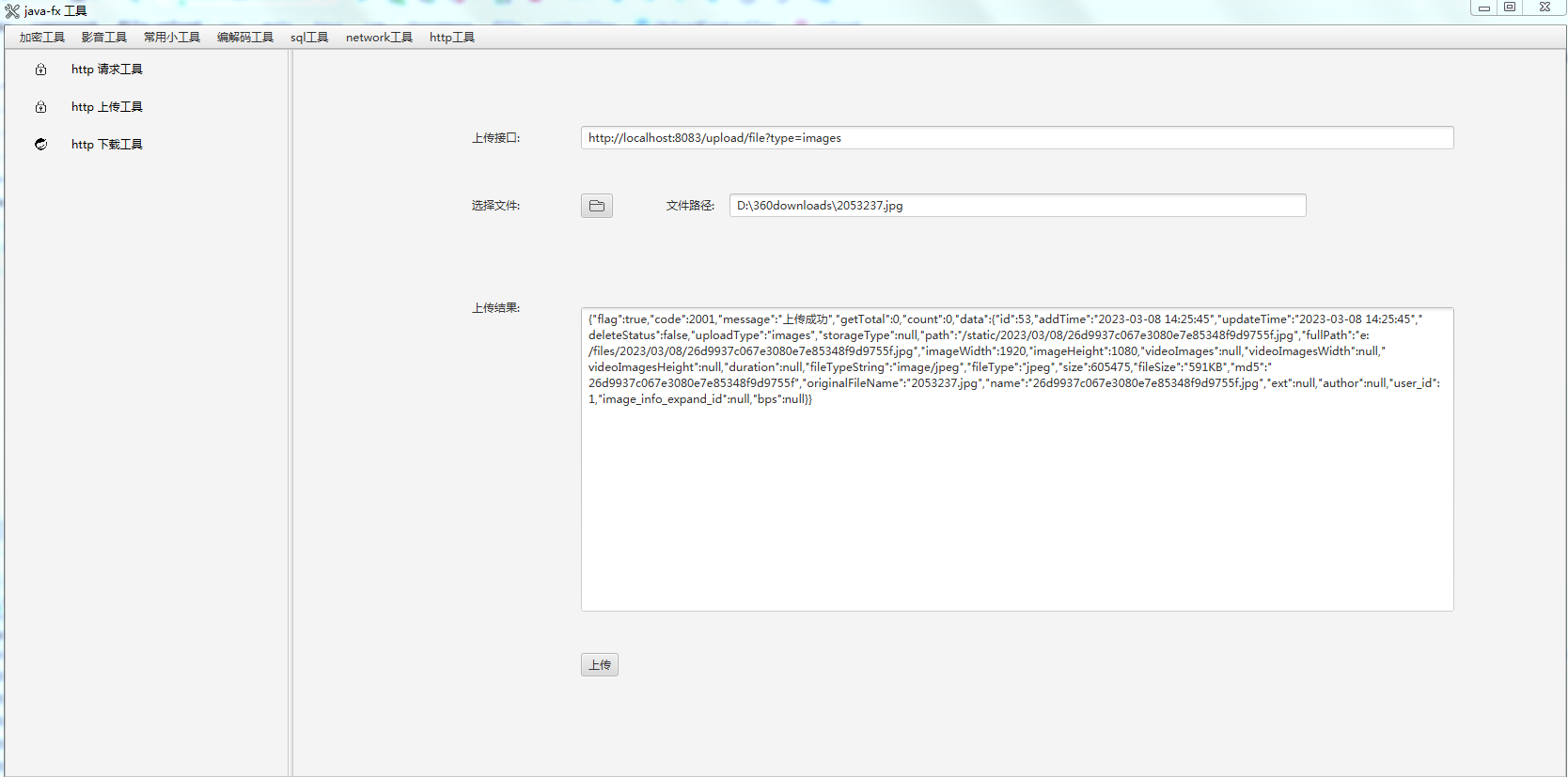Select http 请求工具 in the sidebar
Viewport: 1568px width, 777px height.
[x=106, y=70]
